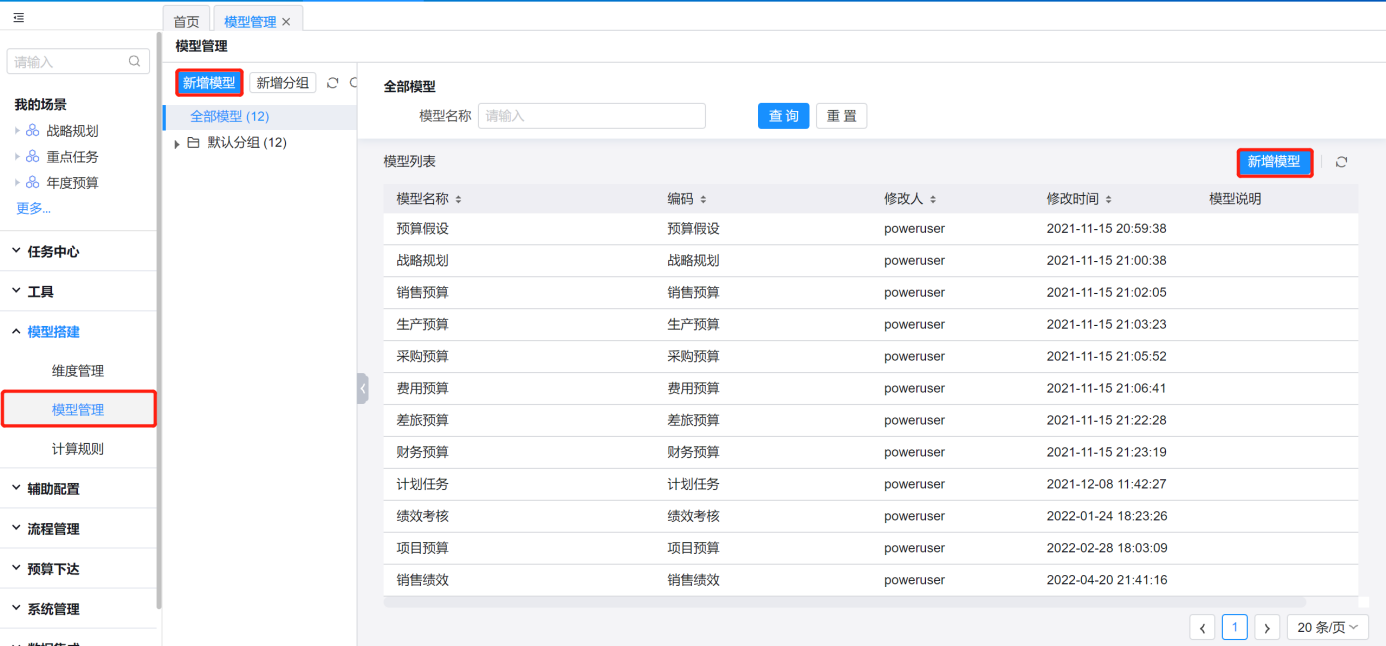Screen dimensions: 1386x646
Task: Refresh the 模型列表 table with the refresh icon
Action: [1341, 162]
